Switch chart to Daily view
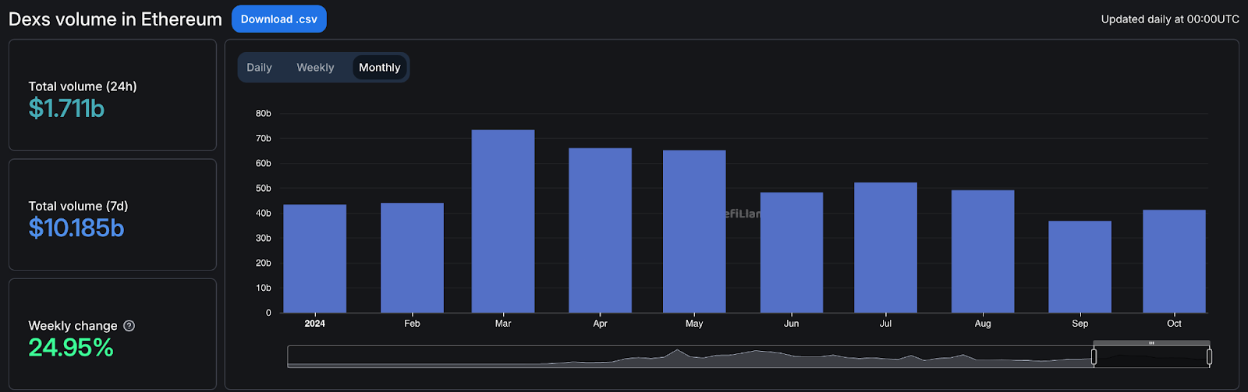 click(x=259, y=67)
